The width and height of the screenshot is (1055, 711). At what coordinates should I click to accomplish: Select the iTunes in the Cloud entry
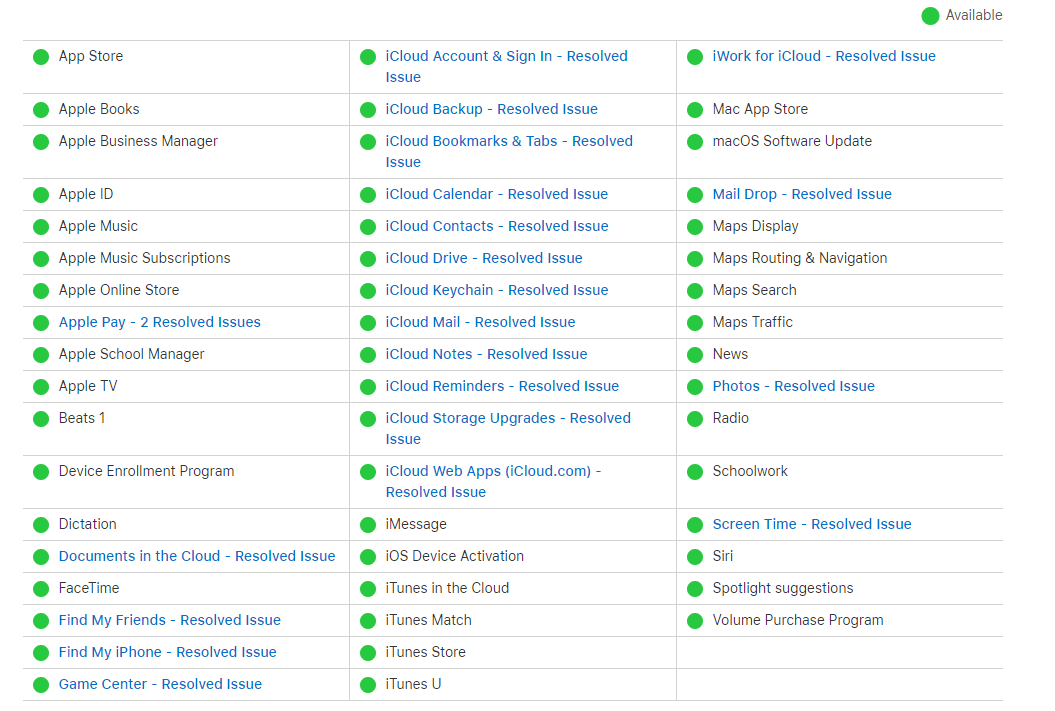[x=447, y=589]
